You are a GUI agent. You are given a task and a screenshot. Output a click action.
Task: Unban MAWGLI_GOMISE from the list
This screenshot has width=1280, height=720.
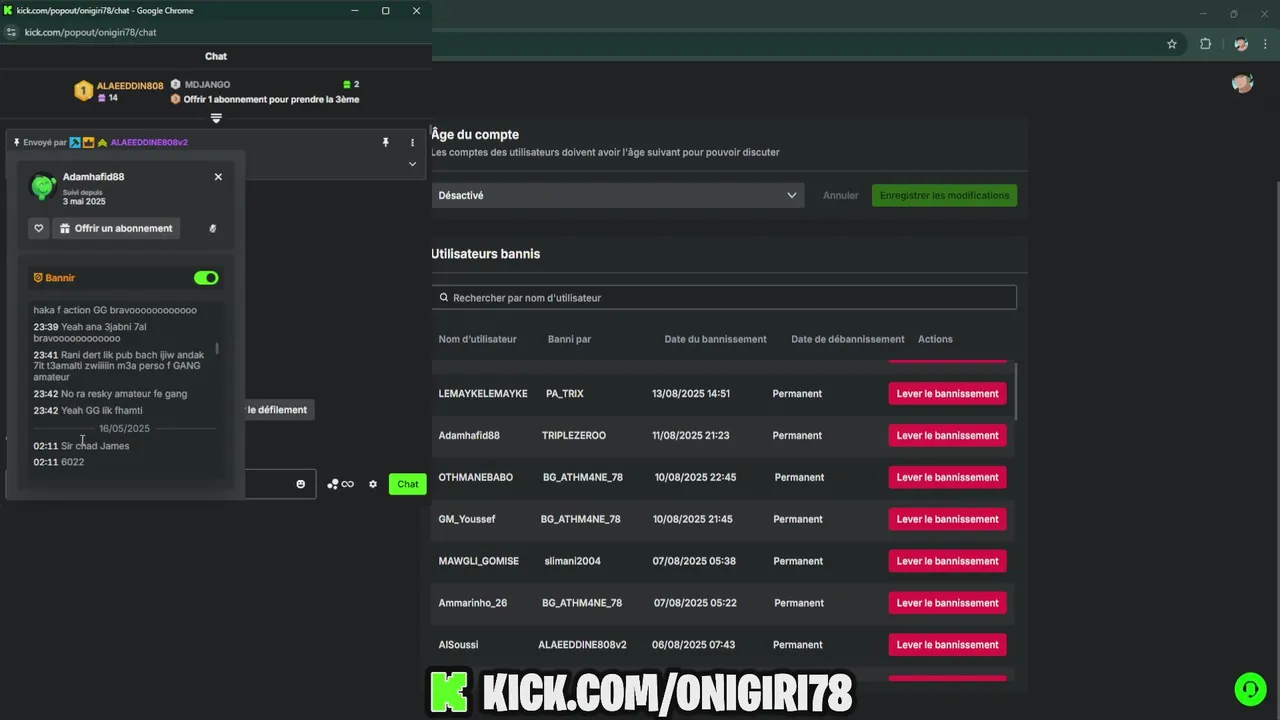[947, 562]
